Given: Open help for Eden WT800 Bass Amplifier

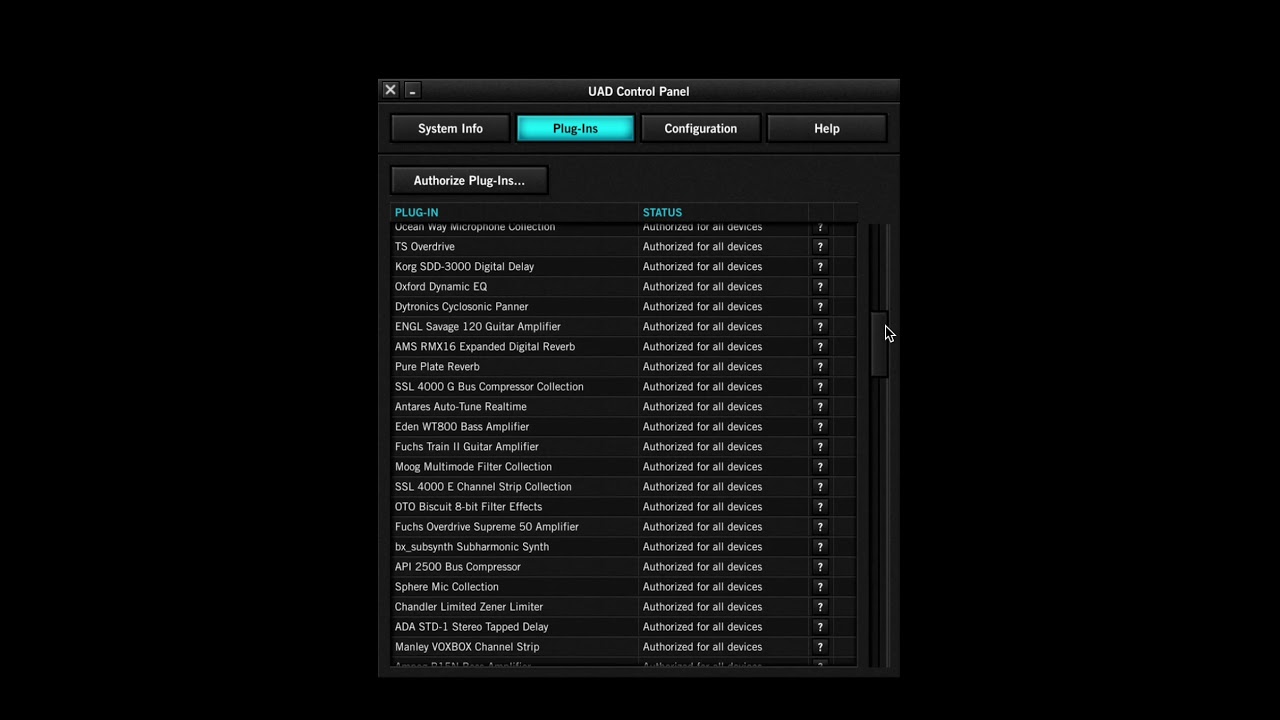Looking at the screenshot, I should (x=820, y=427).
